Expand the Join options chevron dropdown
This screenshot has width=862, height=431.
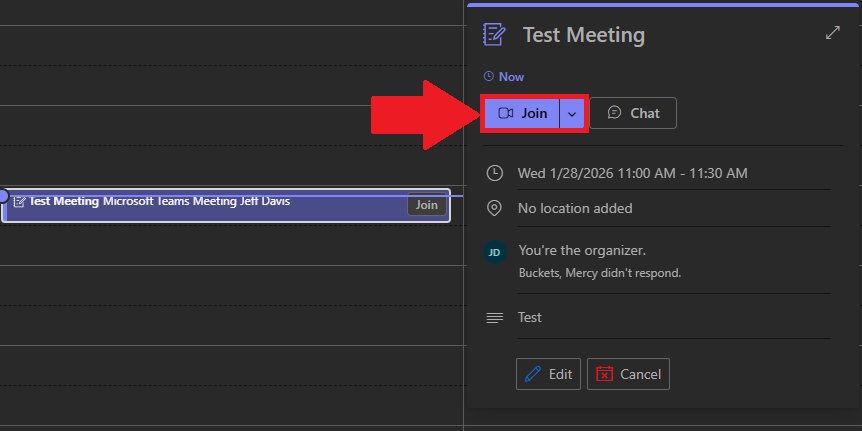coord(571,113)
